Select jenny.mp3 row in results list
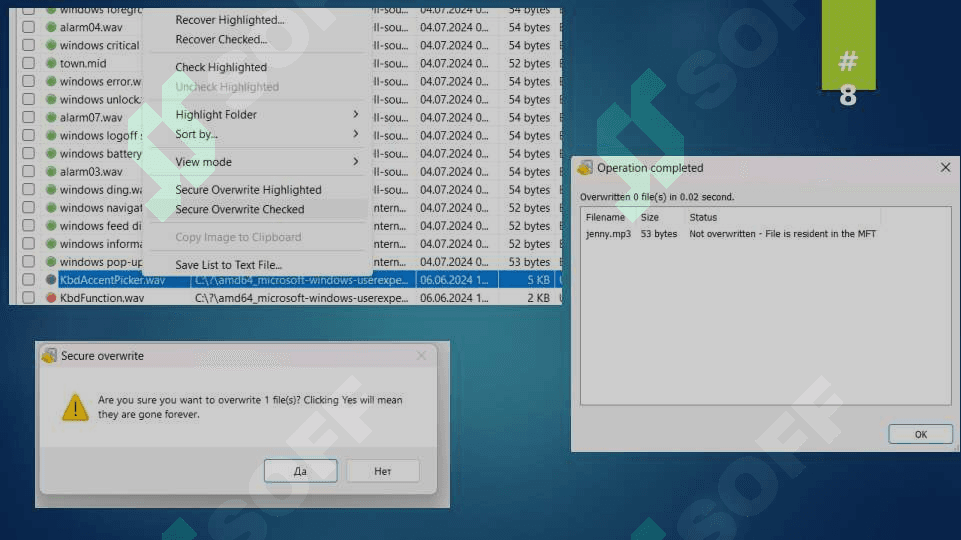The height and width of the screenshot is (540, 961). click(x=608, y=234)
